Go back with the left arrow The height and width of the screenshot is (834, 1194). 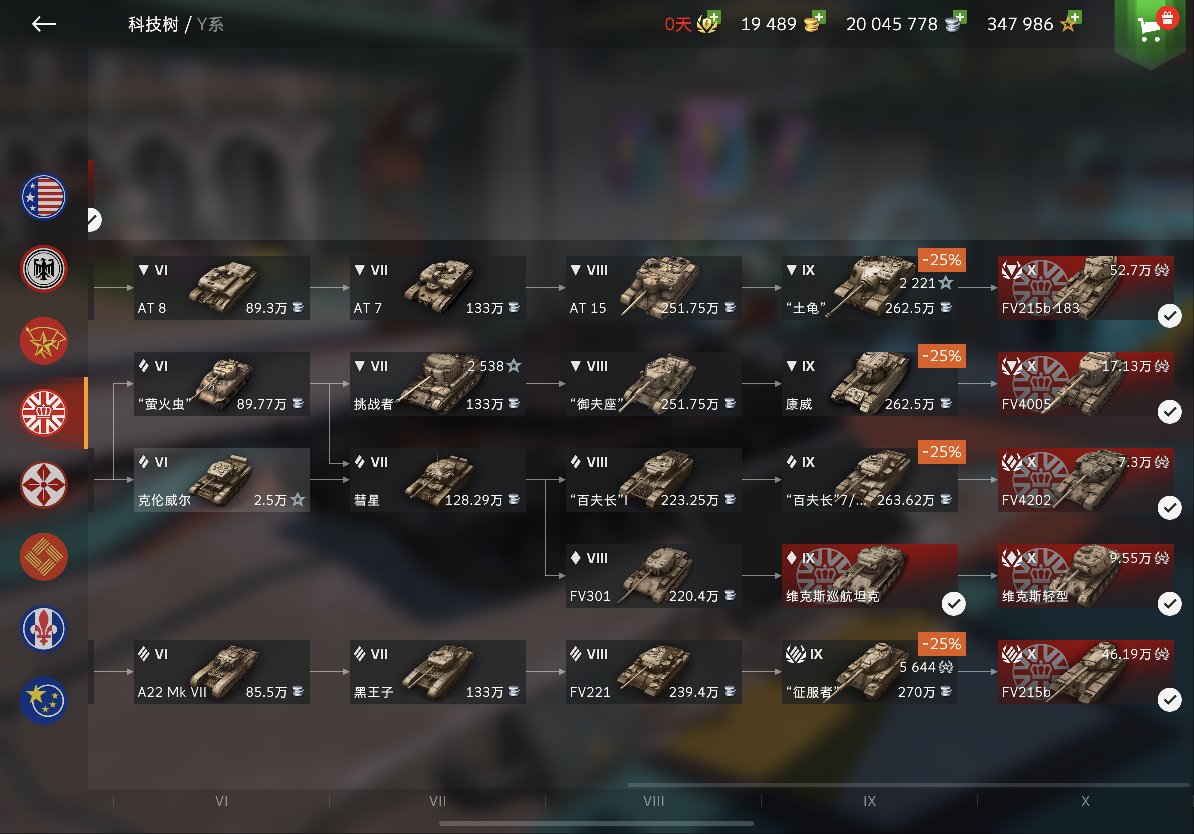click(x=43, y=24)
